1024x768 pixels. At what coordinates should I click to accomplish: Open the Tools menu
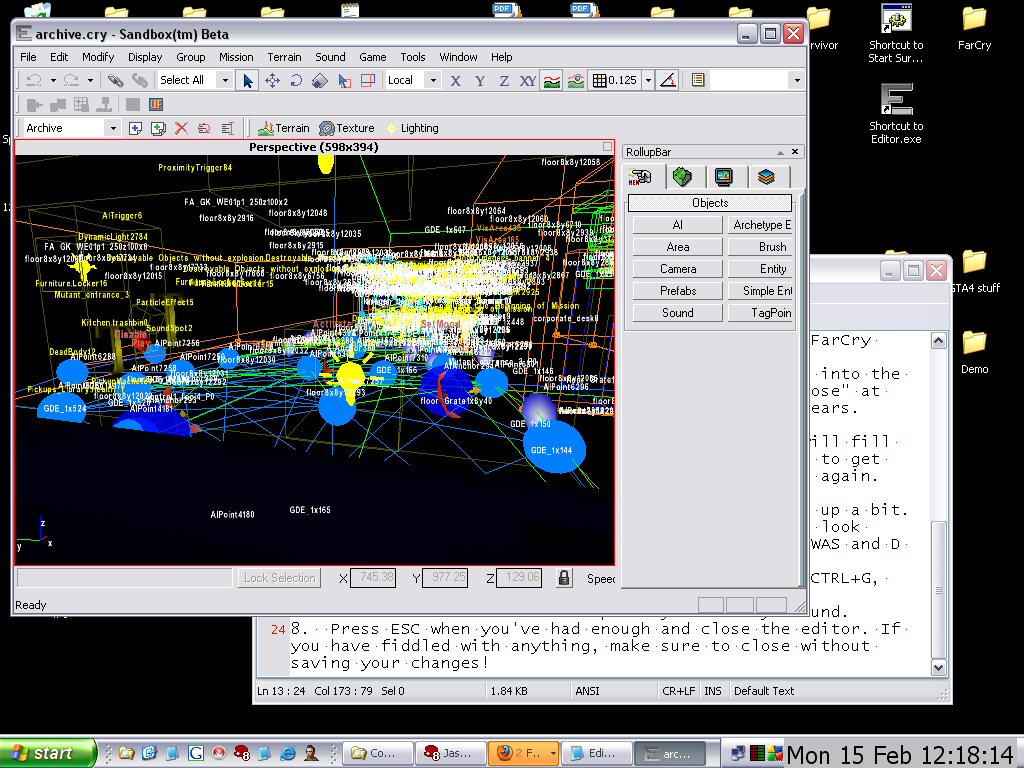[412, 57]
